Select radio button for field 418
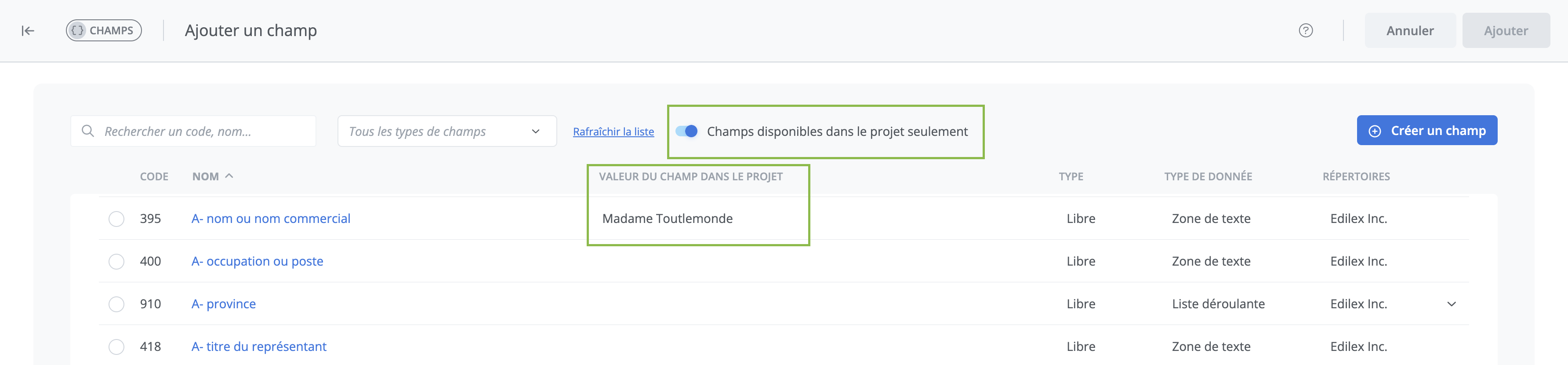The height and width of the screenshot is (365, 1568). pos(116,347)
